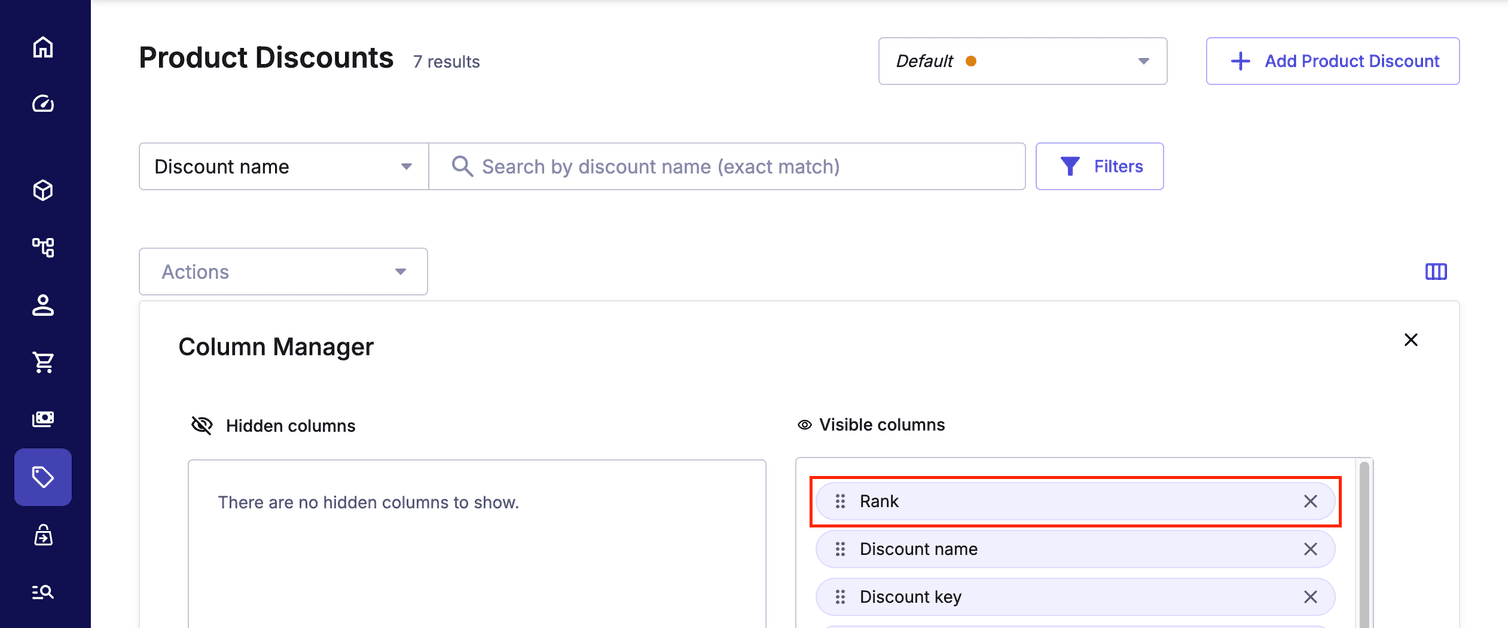Select the Products cube icon
Image resolution: width=1508 pixels, height=628 pixels.
(43, 190)
